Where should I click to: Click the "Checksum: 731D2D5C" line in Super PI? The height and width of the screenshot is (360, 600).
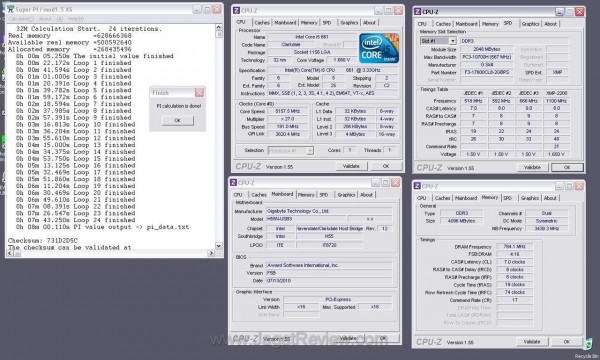pyautogui.click(x=42, y=241)
